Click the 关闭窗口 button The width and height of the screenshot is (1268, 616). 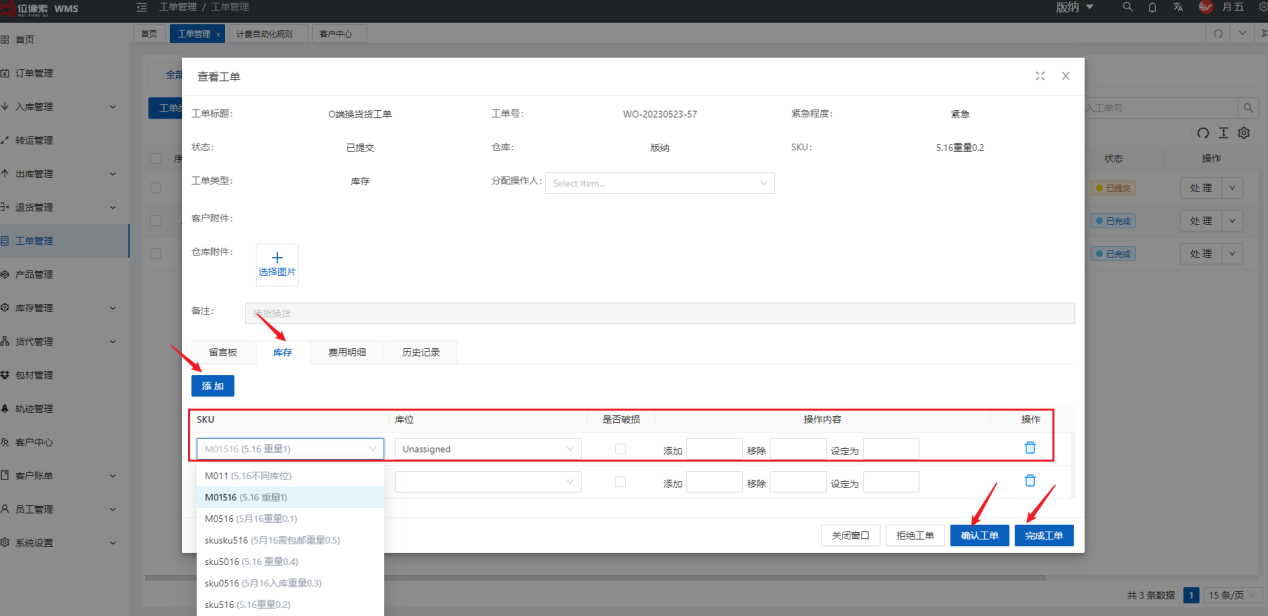851,536
